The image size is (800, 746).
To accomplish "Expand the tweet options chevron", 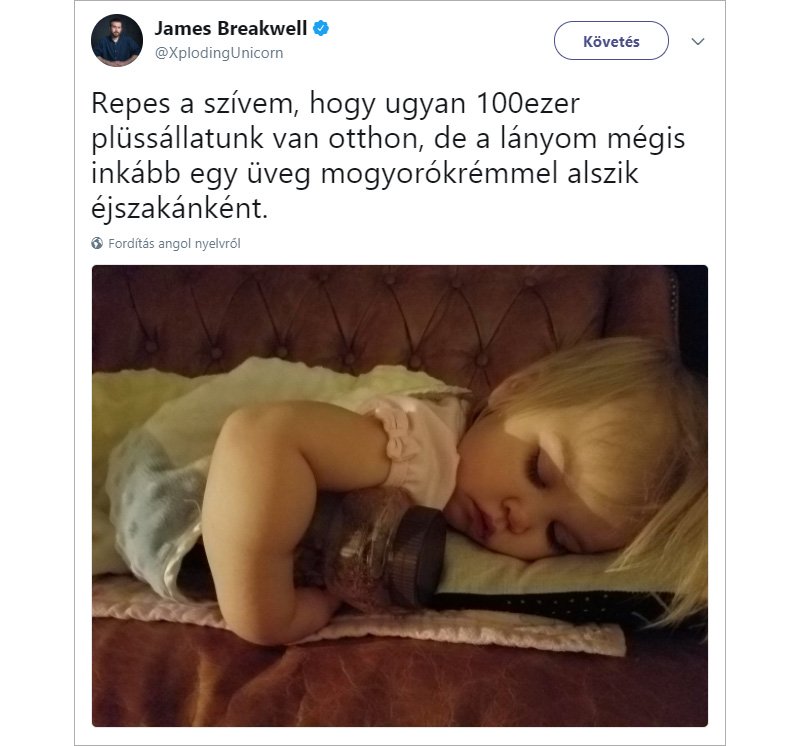I will [697, 41].
